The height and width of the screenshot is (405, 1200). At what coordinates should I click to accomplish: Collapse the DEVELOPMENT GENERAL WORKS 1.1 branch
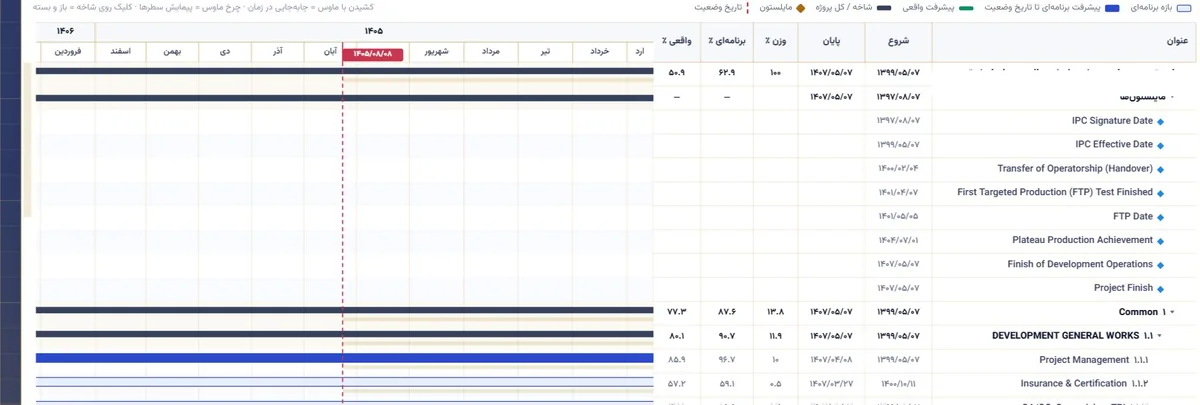tap(1160, 337)
